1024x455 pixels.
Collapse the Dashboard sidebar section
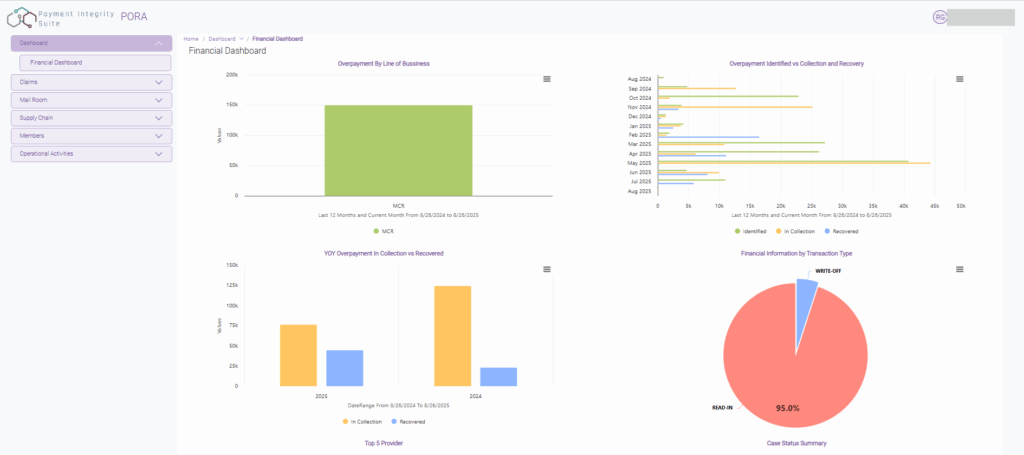point(158,44)
